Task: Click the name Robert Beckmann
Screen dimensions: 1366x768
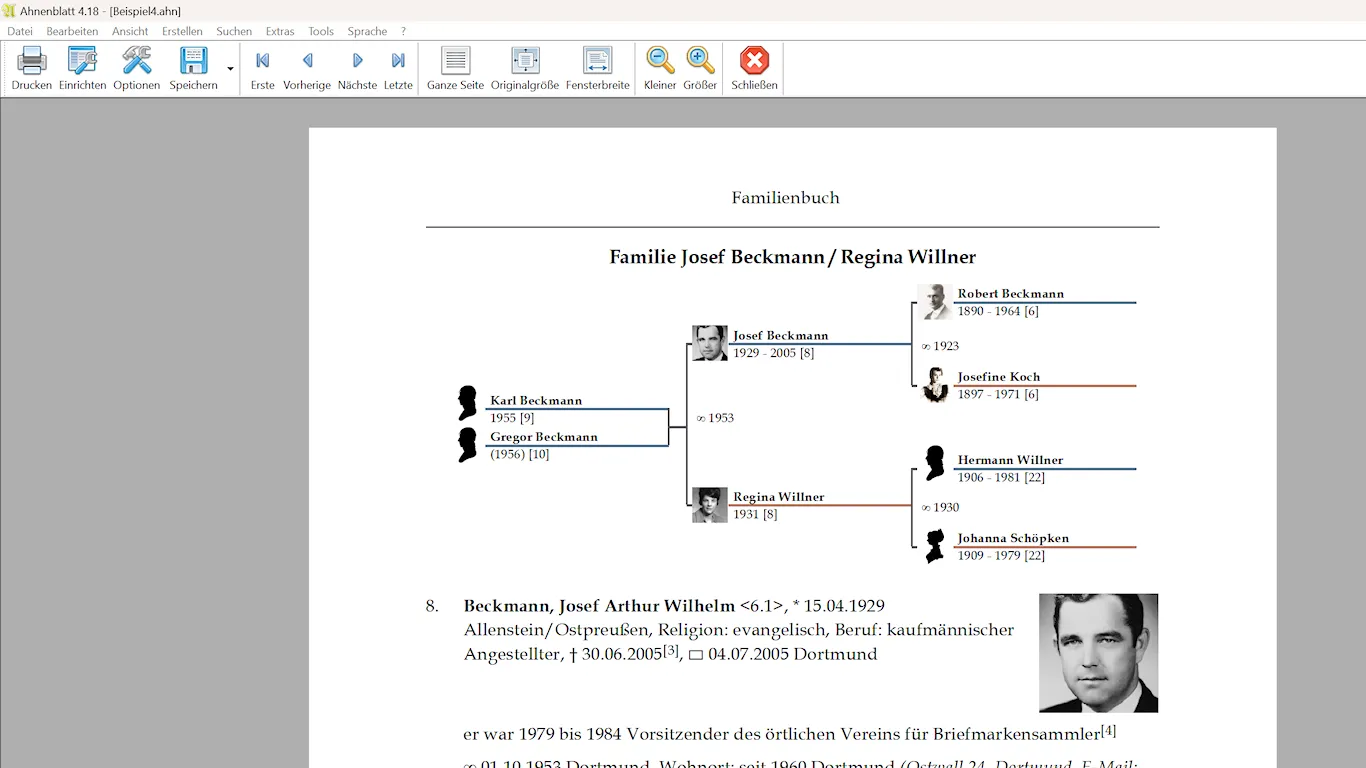Action: (x=1011, y=294)
